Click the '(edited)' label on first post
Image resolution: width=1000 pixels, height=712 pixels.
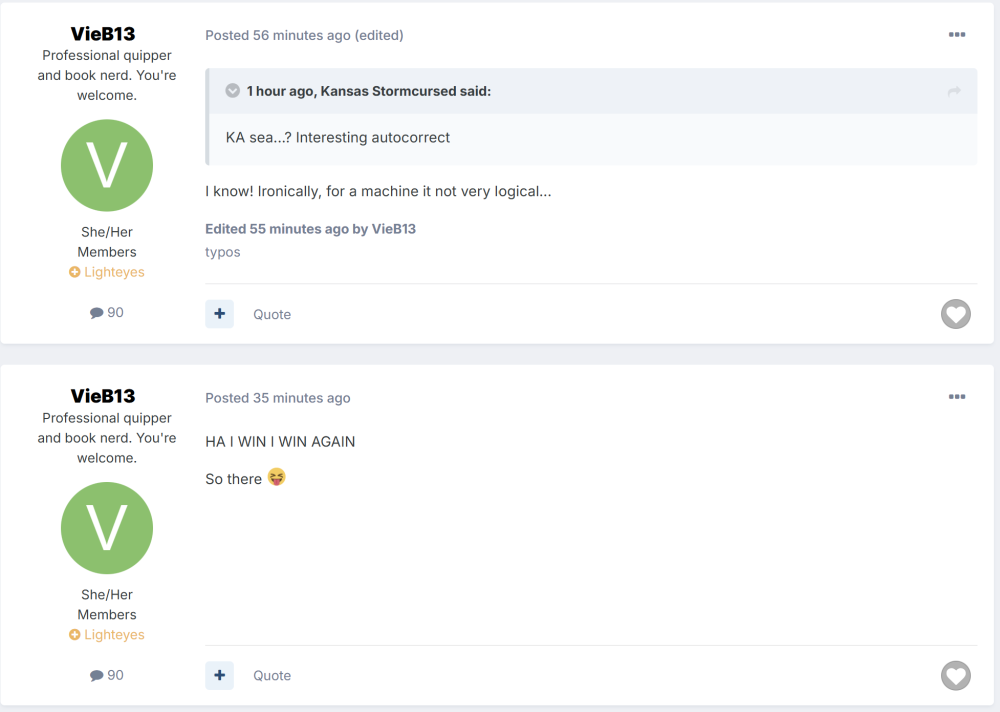pyautogui.click(x=379, y=35)
